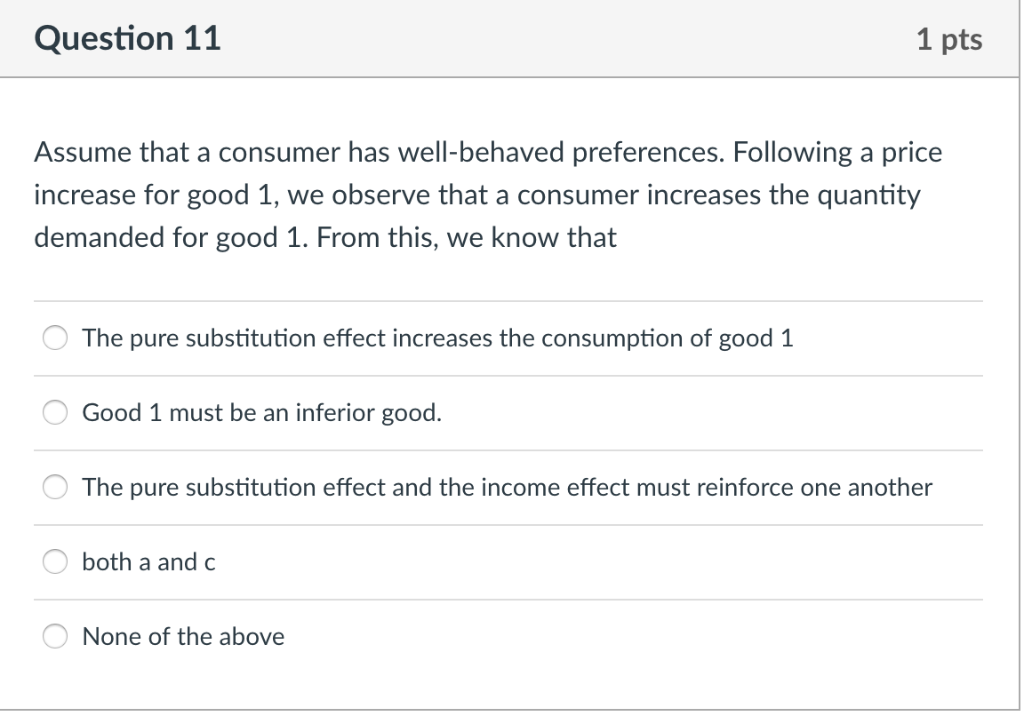Click the 'Question 11' header text
This screenshot has width=1024, height=716.
[x=127, y=38]
